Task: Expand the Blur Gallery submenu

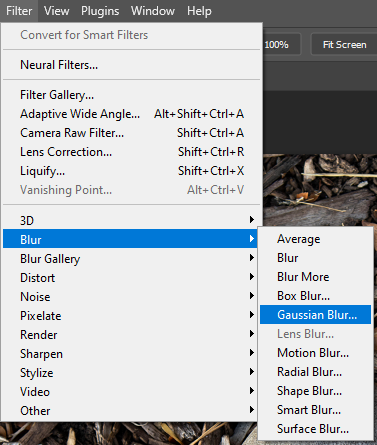Action: pos(130,259)
